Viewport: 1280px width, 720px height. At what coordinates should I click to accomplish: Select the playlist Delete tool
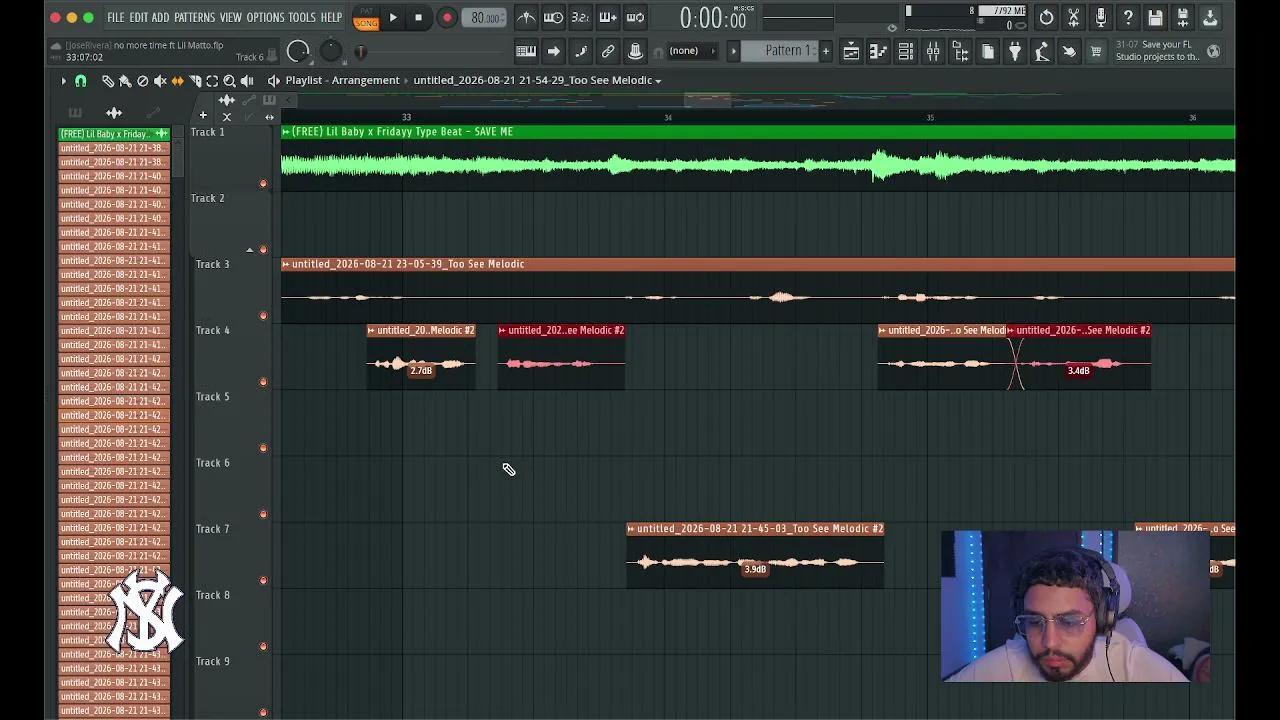click(x=142, y=81)
